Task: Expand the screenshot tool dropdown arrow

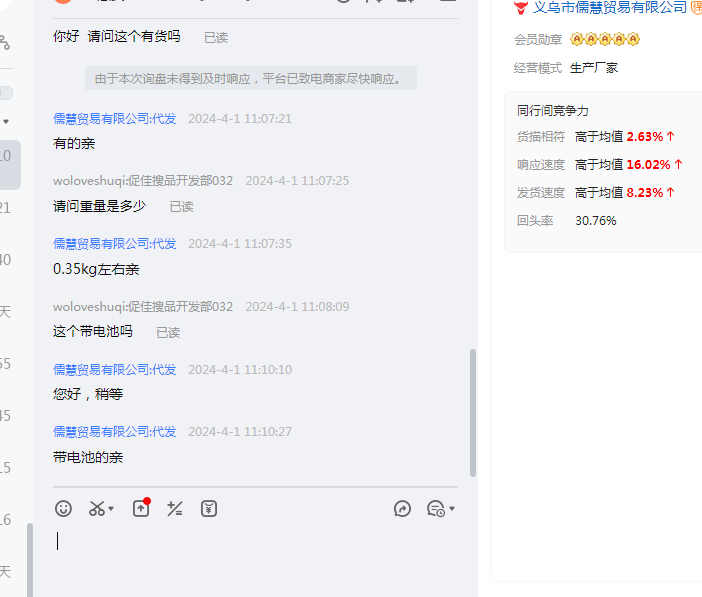Action: coord(111,509)
